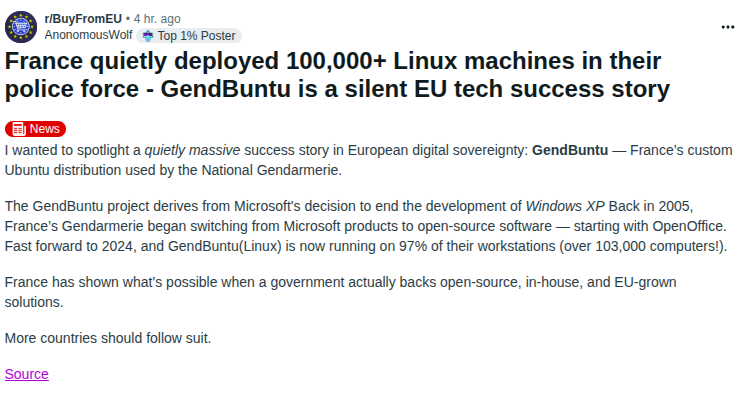Open AnonomousWolf's user profile
Image resolution: width=744 pixels, height=393 pixels.
(88, 35)
